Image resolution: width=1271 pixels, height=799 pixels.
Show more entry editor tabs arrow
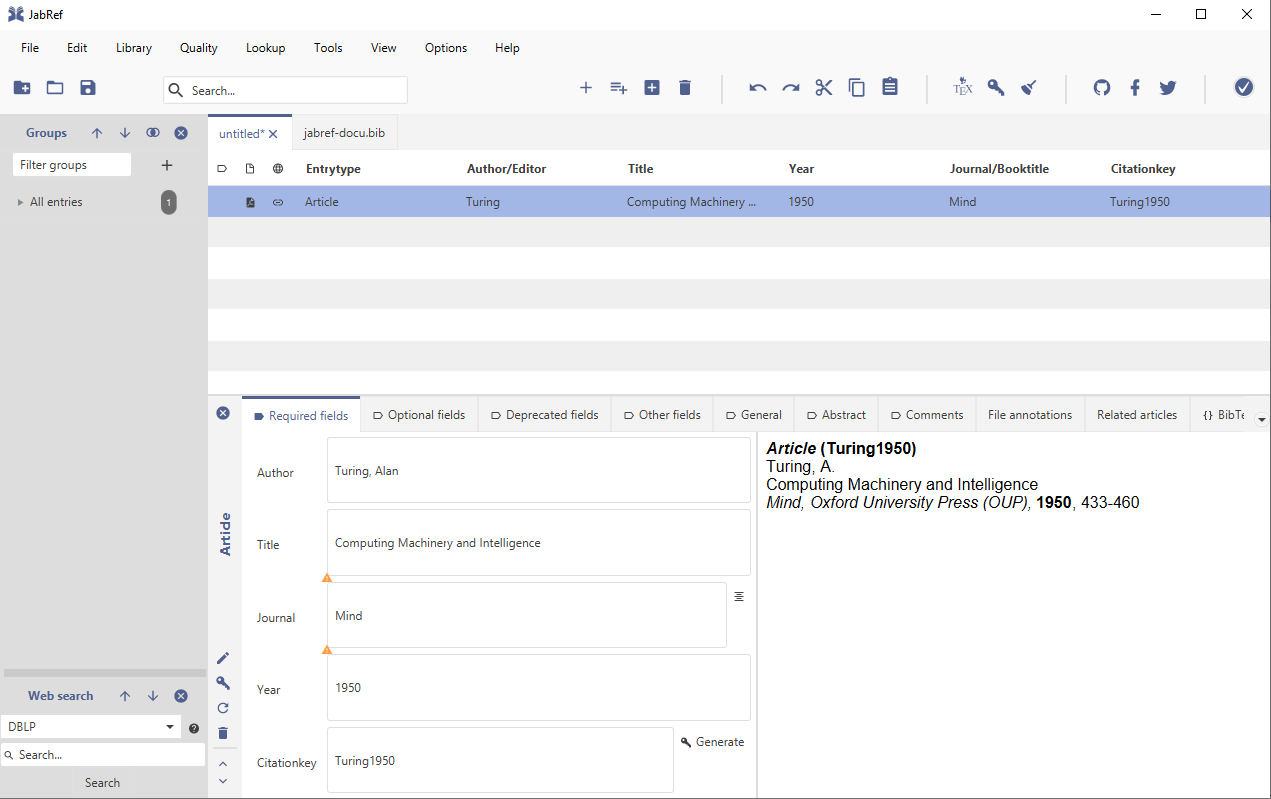[1261, 420]
